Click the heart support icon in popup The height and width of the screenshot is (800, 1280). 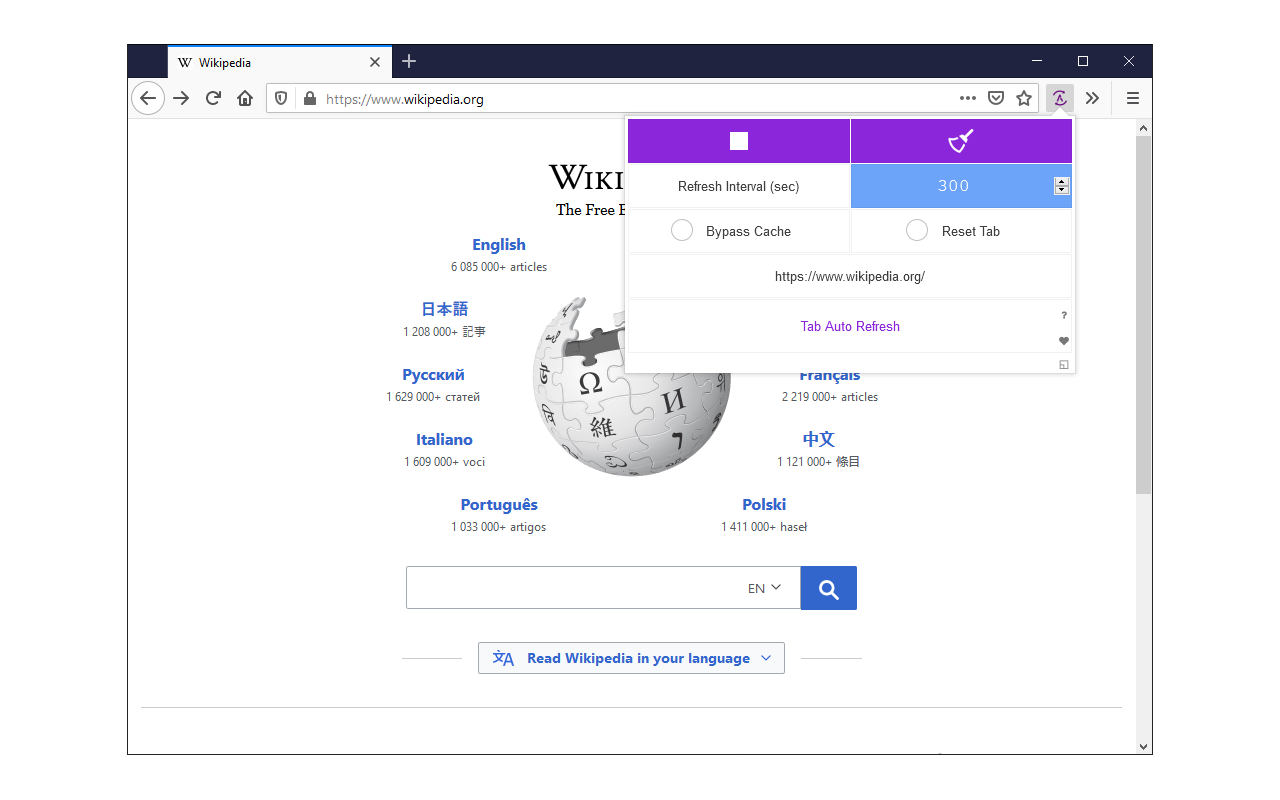[1064, 341]
